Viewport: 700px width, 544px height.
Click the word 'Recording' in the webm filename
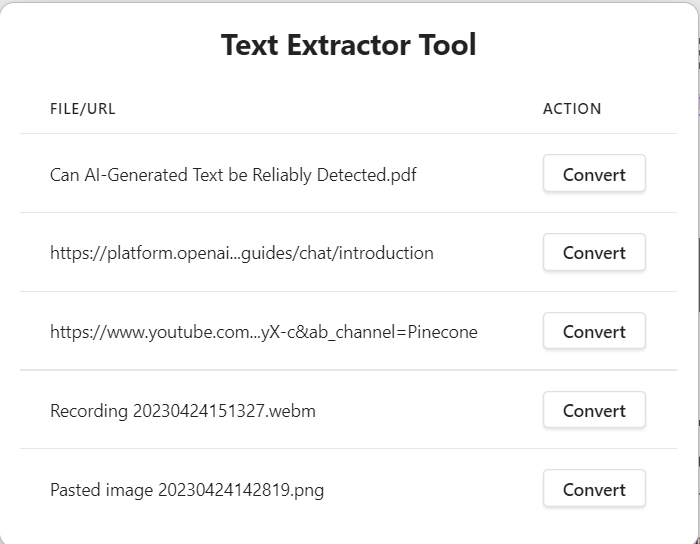tap(89, 411)
